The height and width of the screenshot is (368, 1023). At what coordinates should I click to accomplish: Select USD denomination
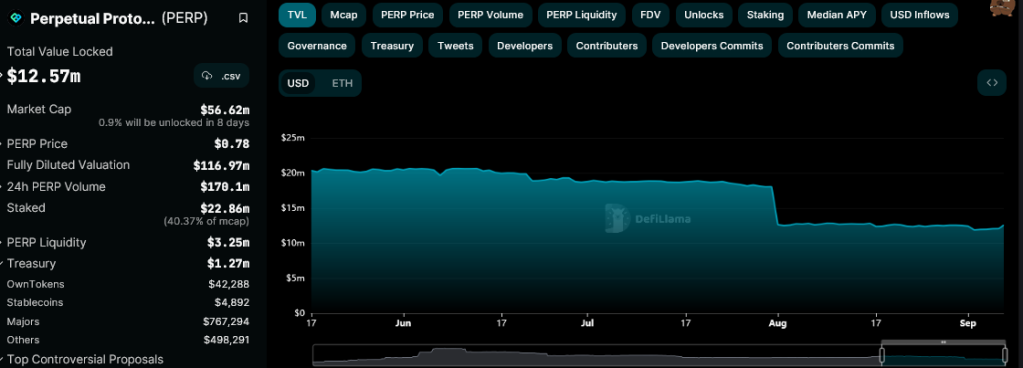[298, 83]
